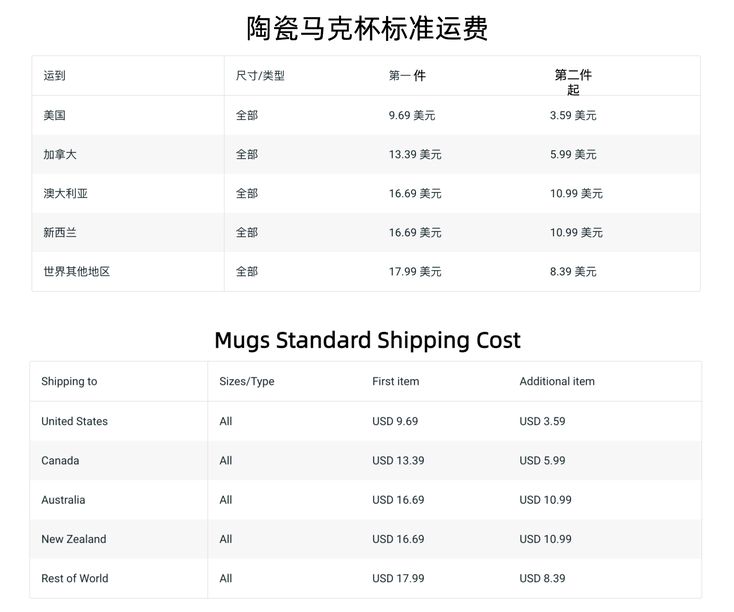Click the 第二件起 column header
734x612 pixels.
coord(573,82)
